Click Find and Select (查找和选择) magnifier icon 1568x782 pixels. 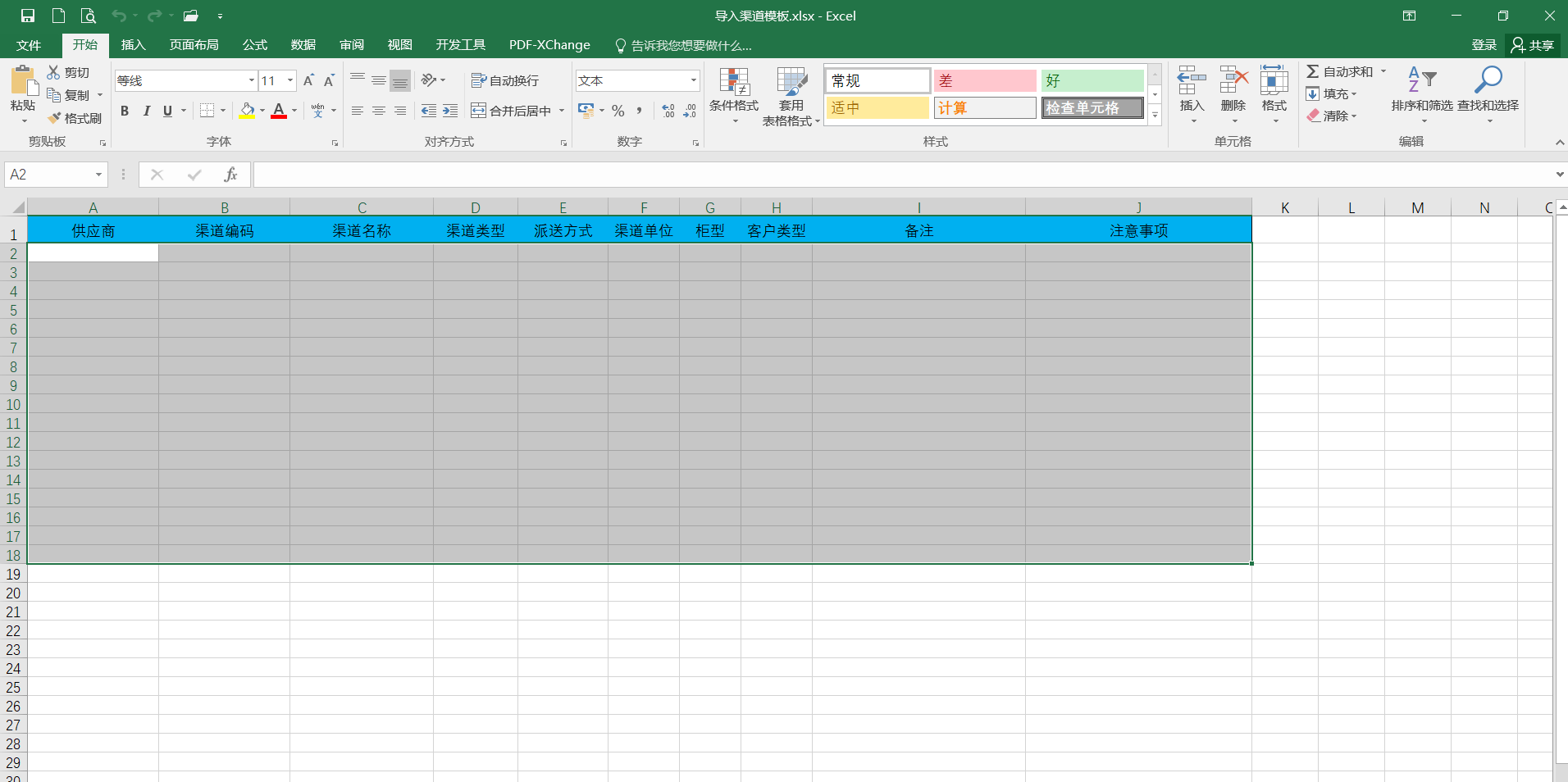[x=1488, y=81]
